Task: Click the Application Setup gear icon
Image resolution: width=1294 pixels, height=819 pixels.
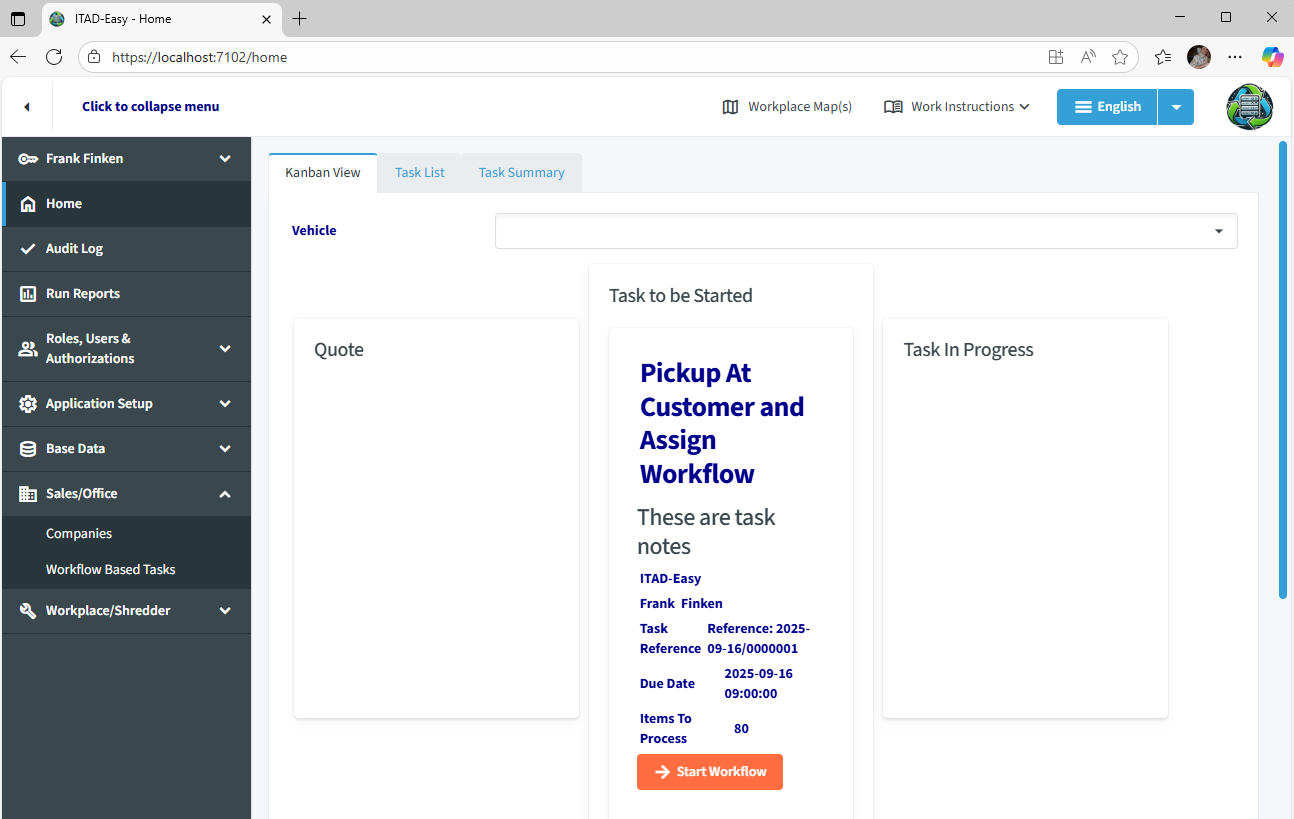Action: tap(28, 404)
